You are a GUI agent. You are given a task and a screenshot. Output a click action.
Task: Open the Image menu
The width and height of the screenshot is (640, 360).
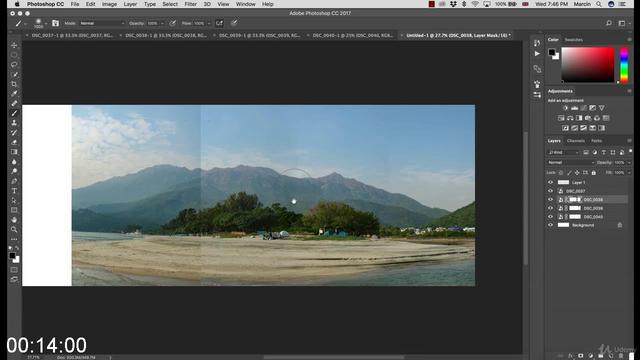click(x=109, y=4)
